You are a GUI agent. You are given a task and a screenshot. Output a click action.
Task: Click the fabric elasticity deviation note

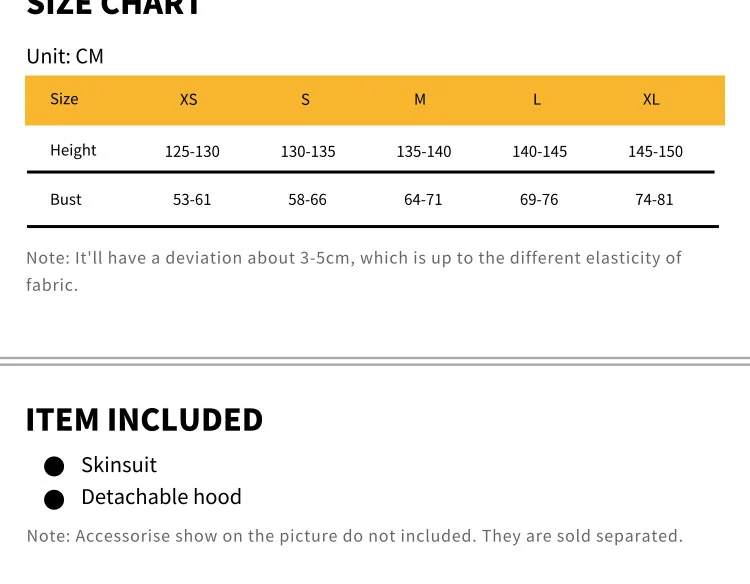pyautogui.click(x=354, y=271)
